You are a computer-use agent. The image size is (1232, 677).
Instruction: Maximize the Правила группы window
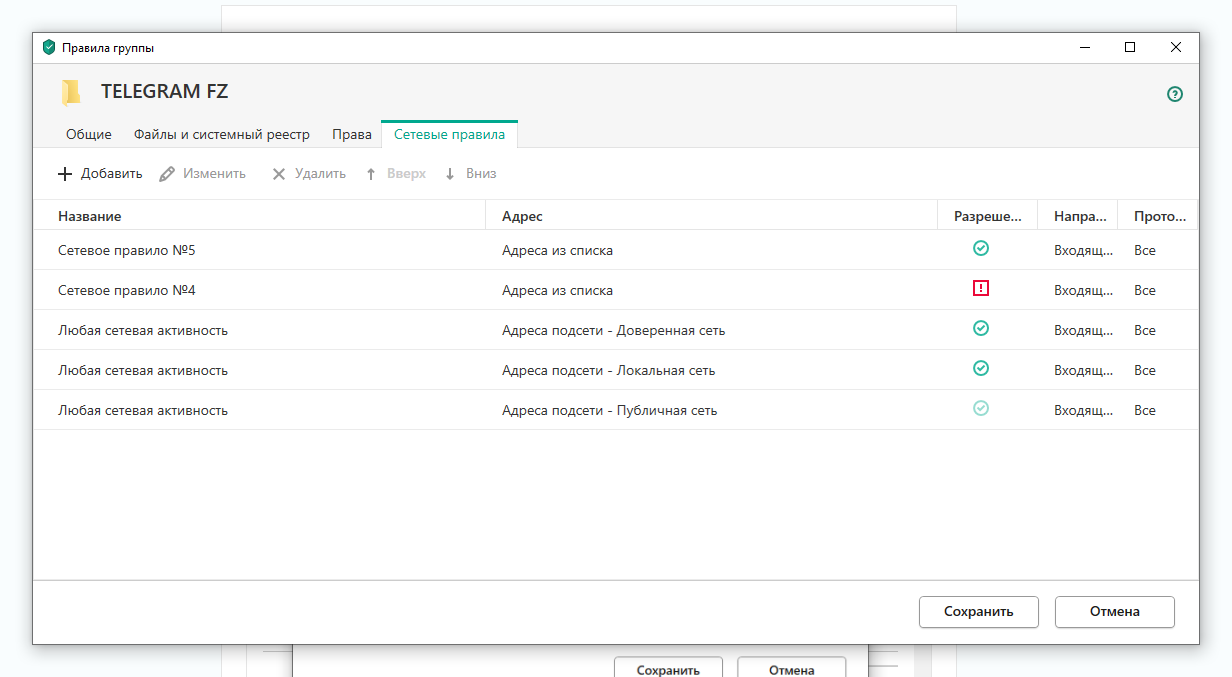click(x=1130, y=47)
